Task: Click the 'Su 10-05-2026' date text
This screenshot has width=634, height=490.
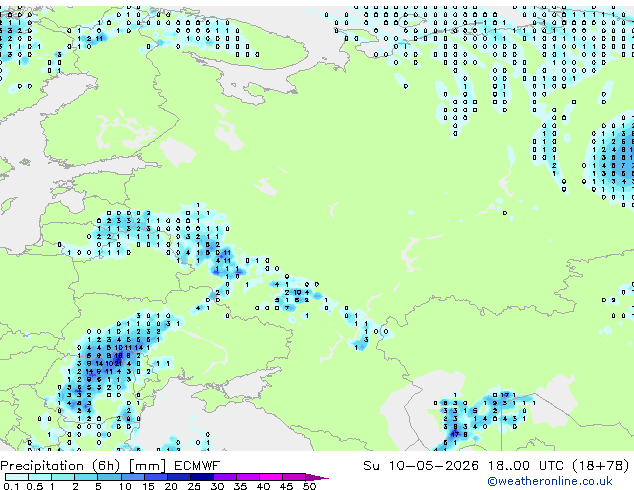Action: tap(421, 465)
